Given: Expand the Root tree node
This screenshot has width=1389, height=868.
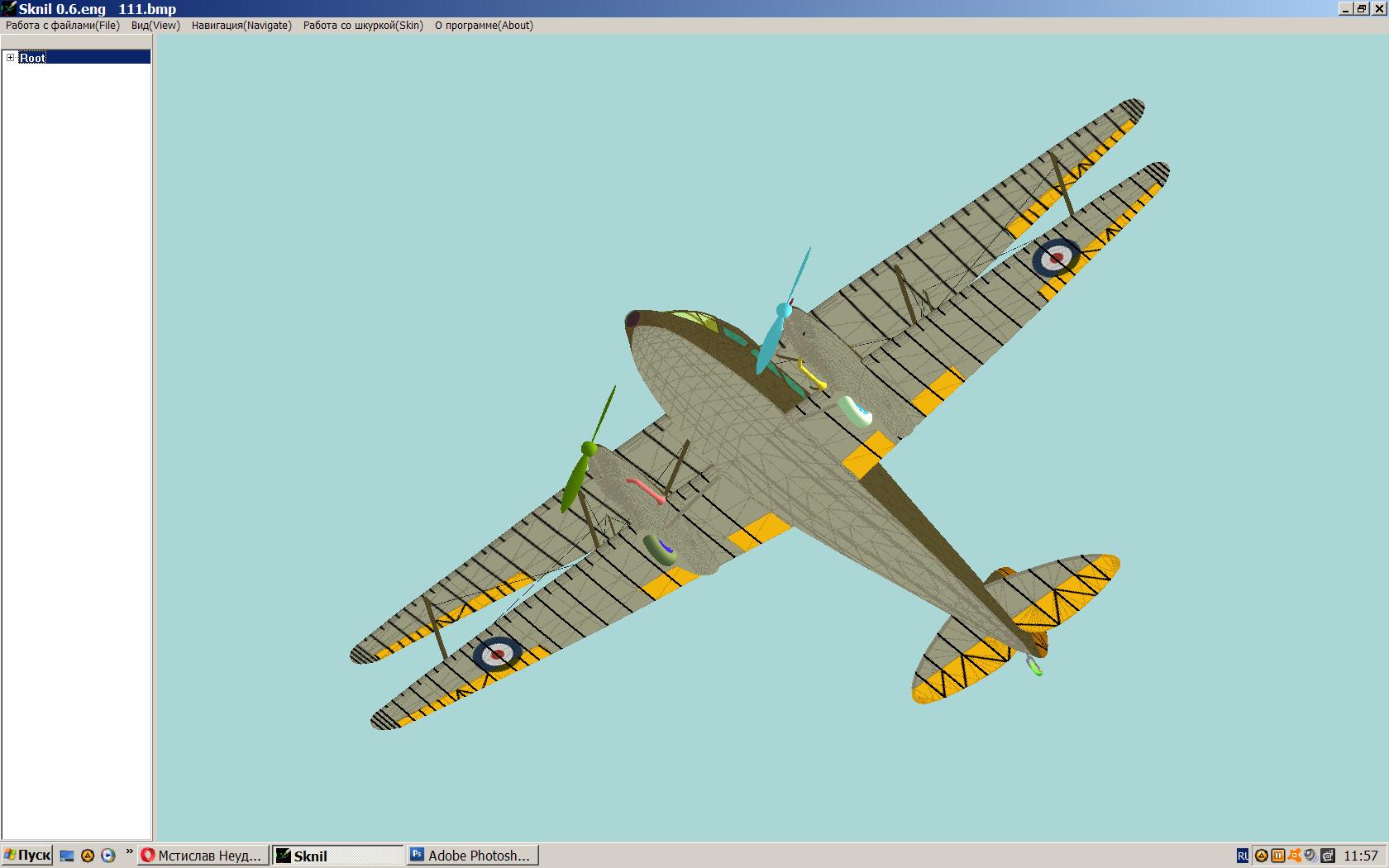Looking at the screenshot, I should click(x=11, y=58).
